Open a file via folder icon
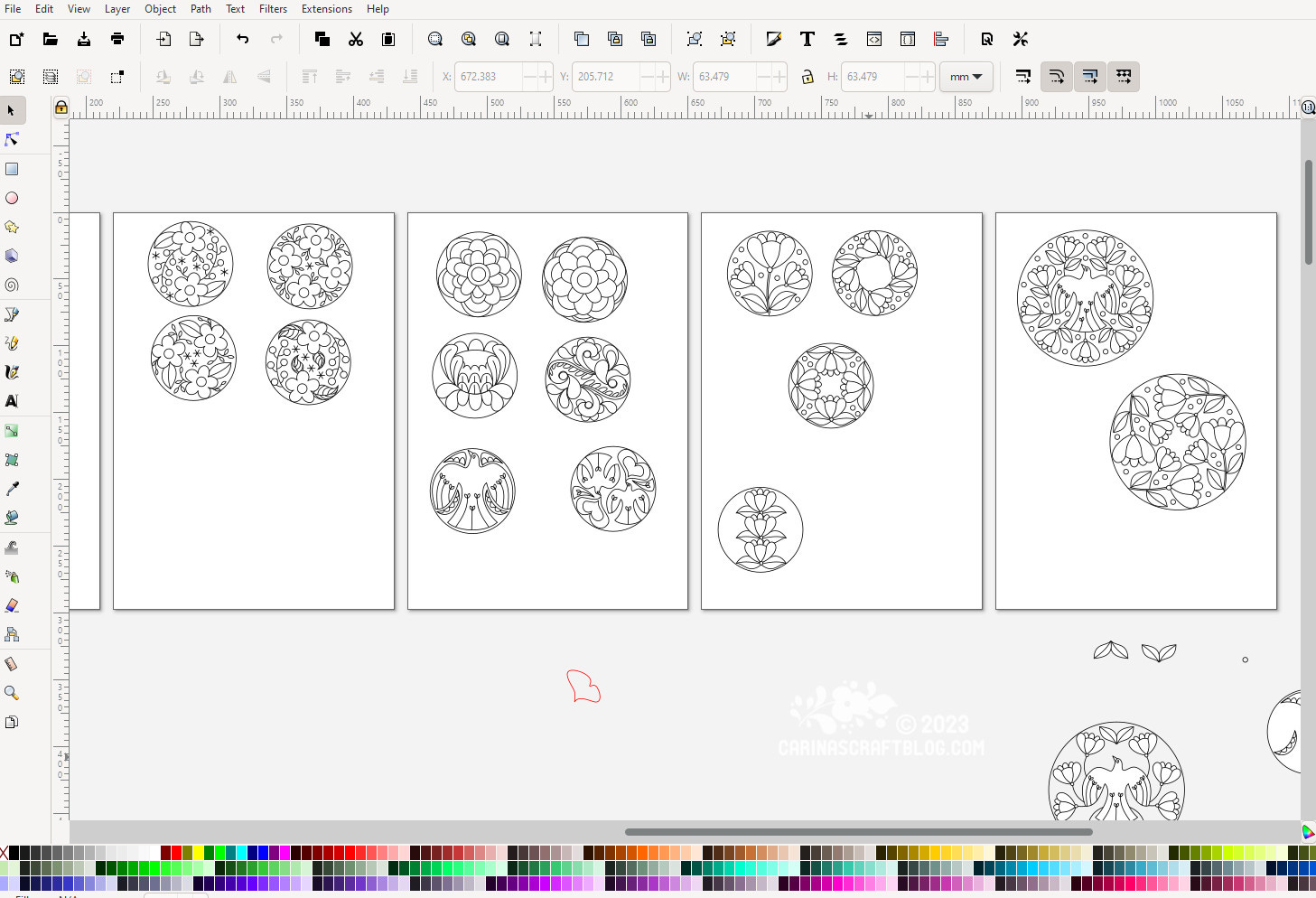 pyautogui.click(x=51, y=39)
